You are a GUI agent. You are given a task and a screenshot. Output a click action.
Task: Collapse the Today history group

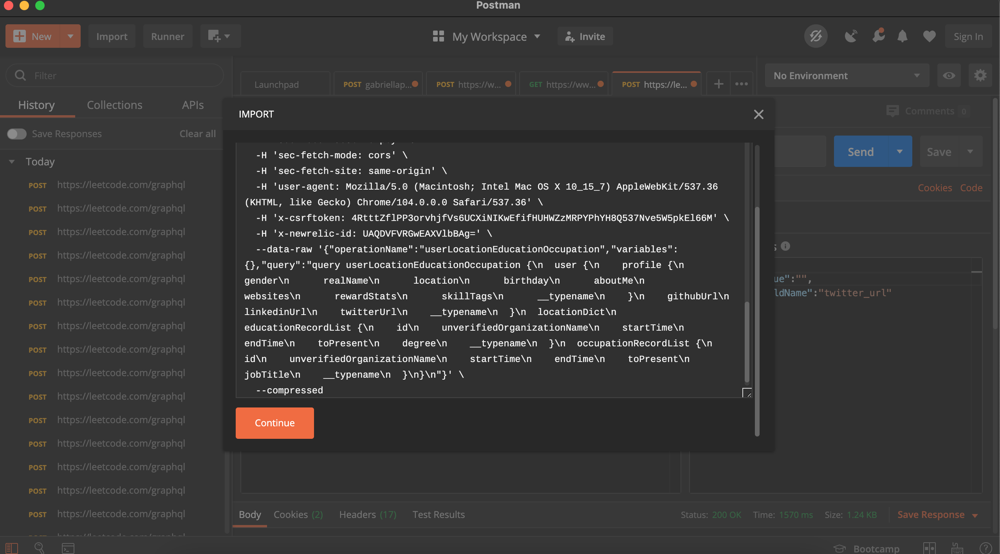point(12,162)
